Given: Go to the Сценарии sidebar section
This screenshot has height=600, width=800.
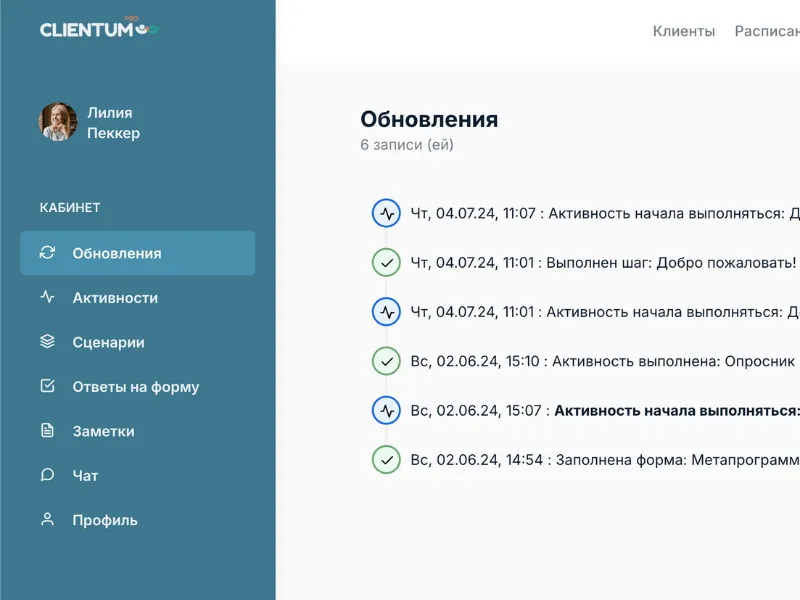Looking at the screenshot, I should pyautogui.click(x=108, y=342).
